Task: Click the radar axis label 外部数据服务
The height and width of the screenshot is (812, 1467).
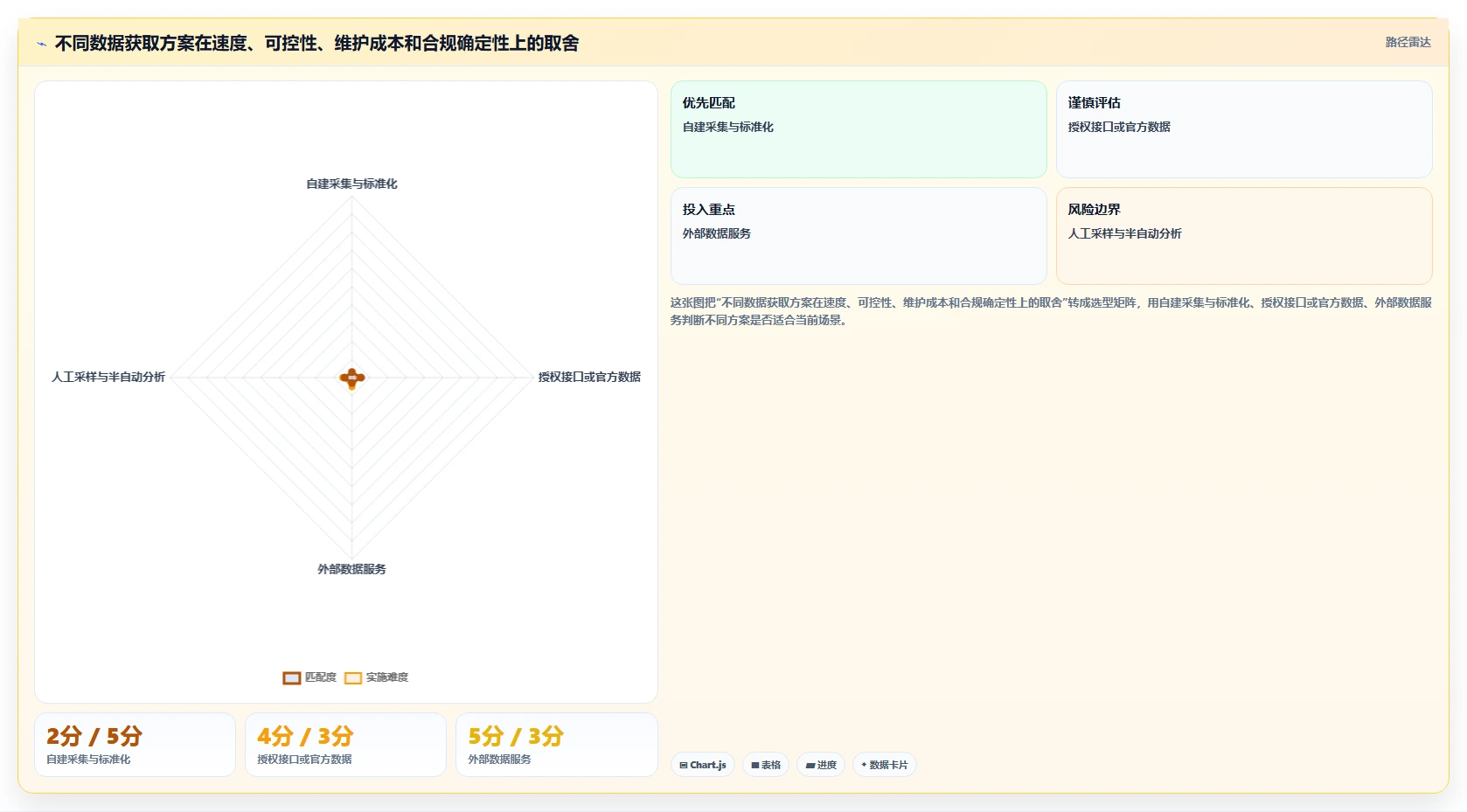Action: point(351,569)
